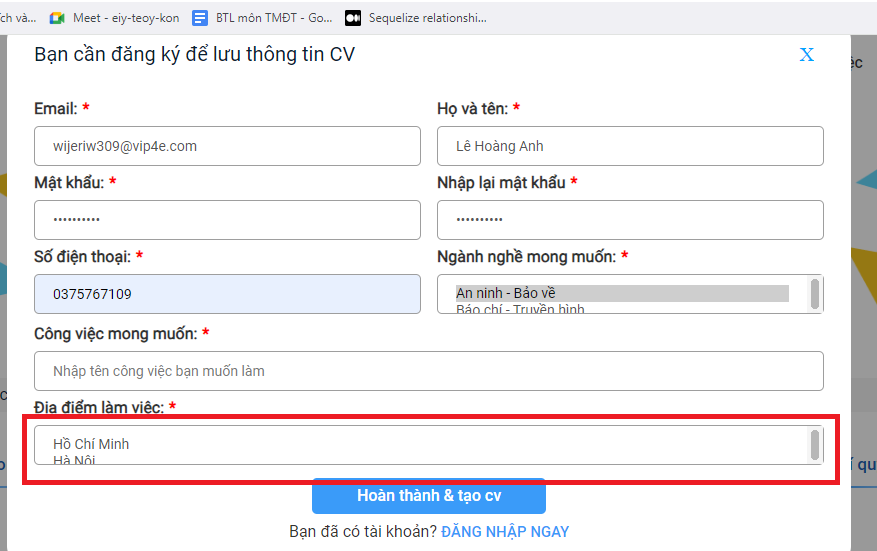This screenshot has height=551, width=877.
Task: Select the Mật khẩu password field
Action: 227,220
